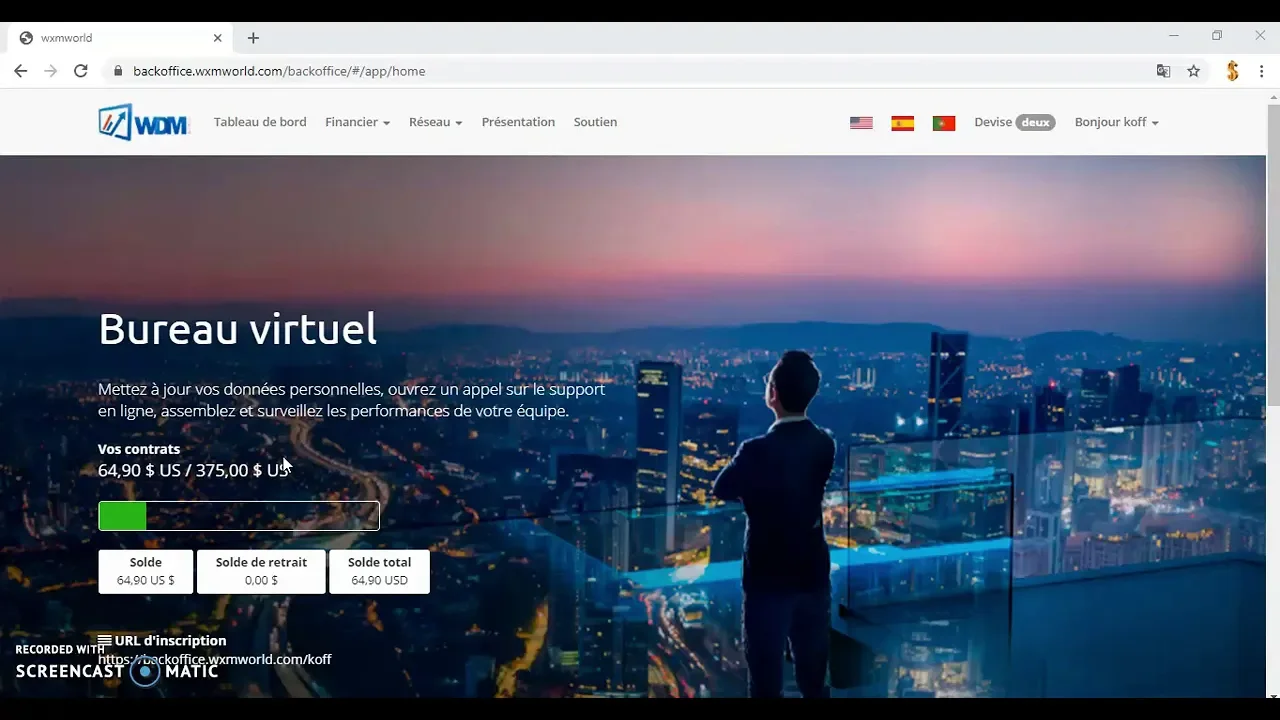Click the Vos contrats label
The width and height of the screenshot is (1280, 720).
139,449
